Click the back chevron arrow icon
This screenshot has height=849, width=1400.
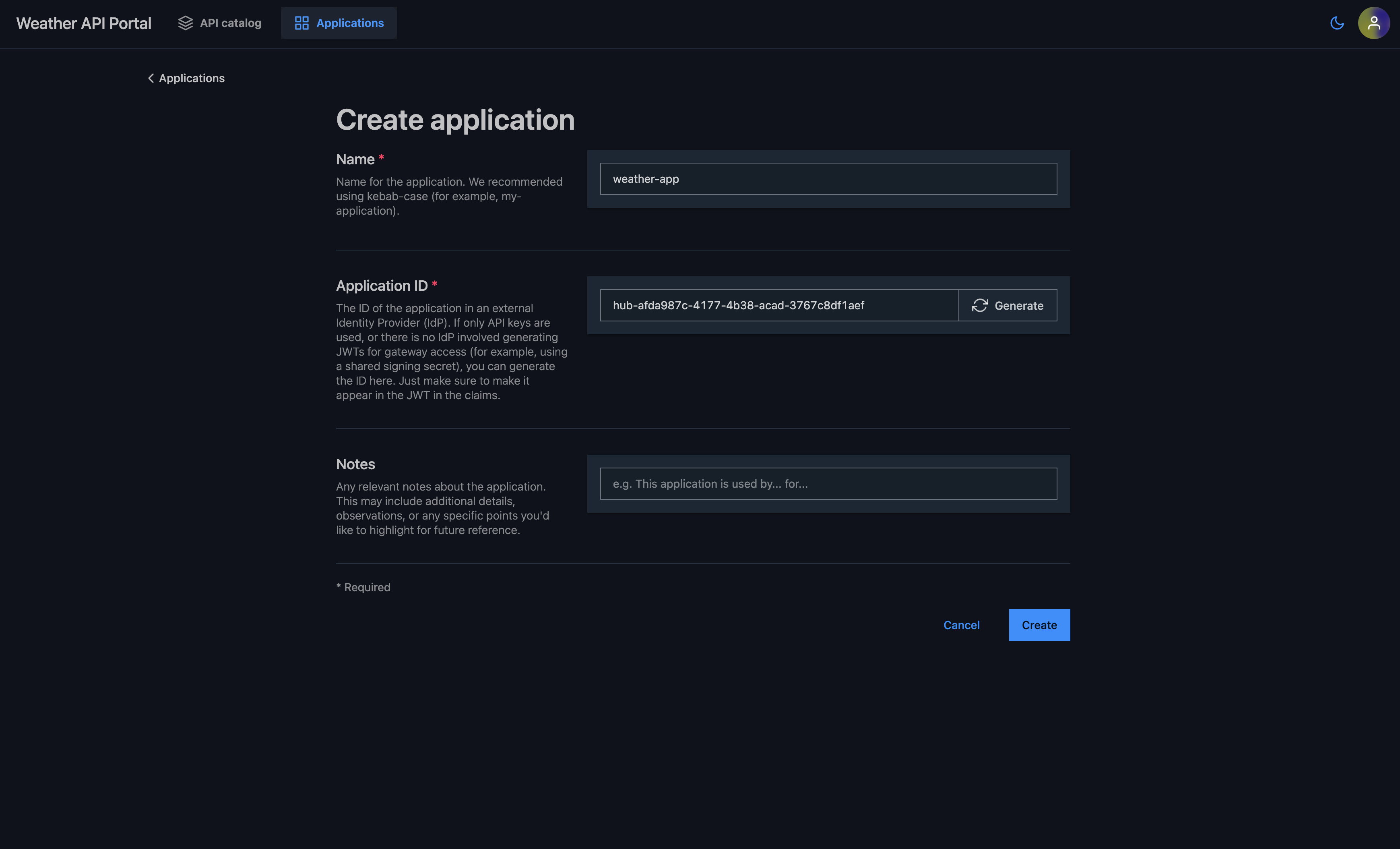pos(151,78)
